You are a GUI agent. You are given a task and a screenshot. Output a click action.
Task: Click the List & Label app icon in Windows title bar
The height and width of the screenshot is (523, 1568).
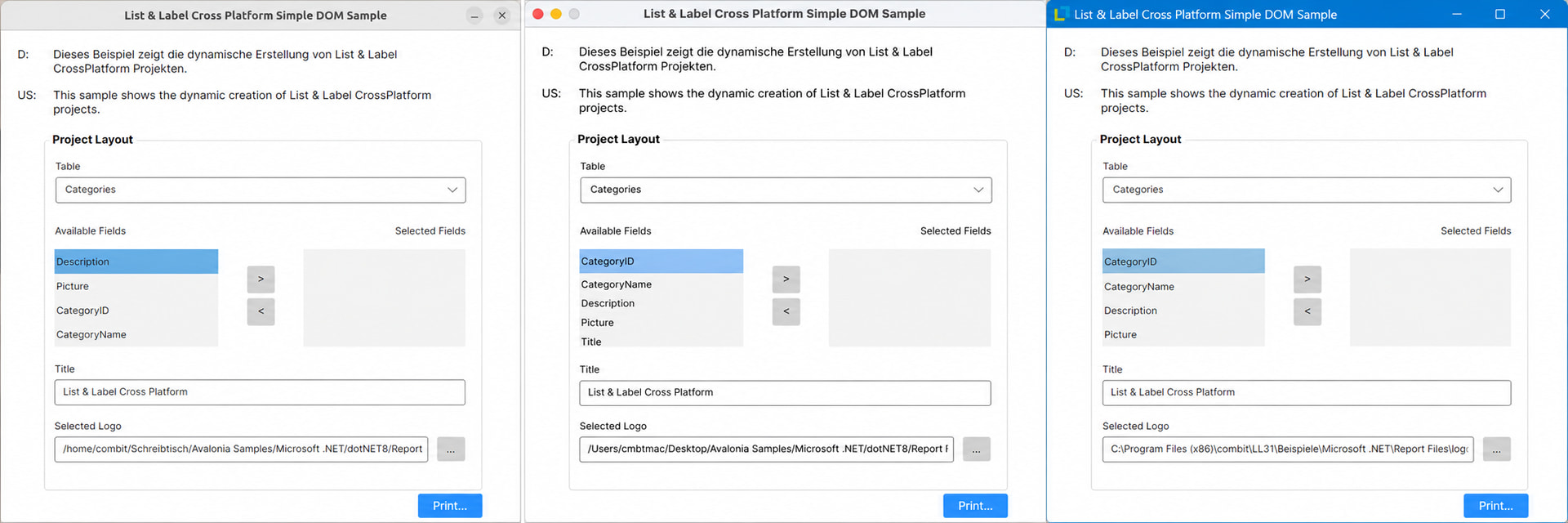click(1061, 14)
